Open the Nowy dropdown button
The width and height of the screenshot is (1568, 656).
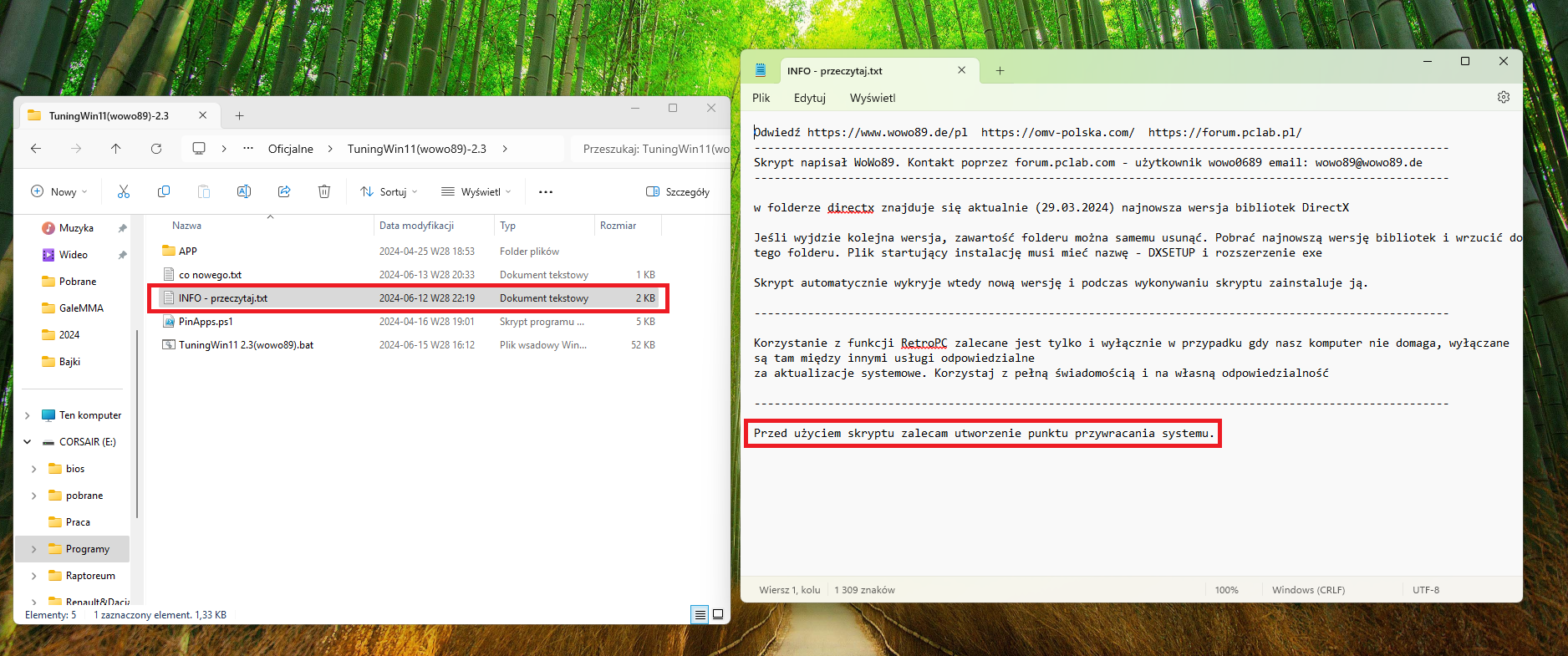[59, 191]
